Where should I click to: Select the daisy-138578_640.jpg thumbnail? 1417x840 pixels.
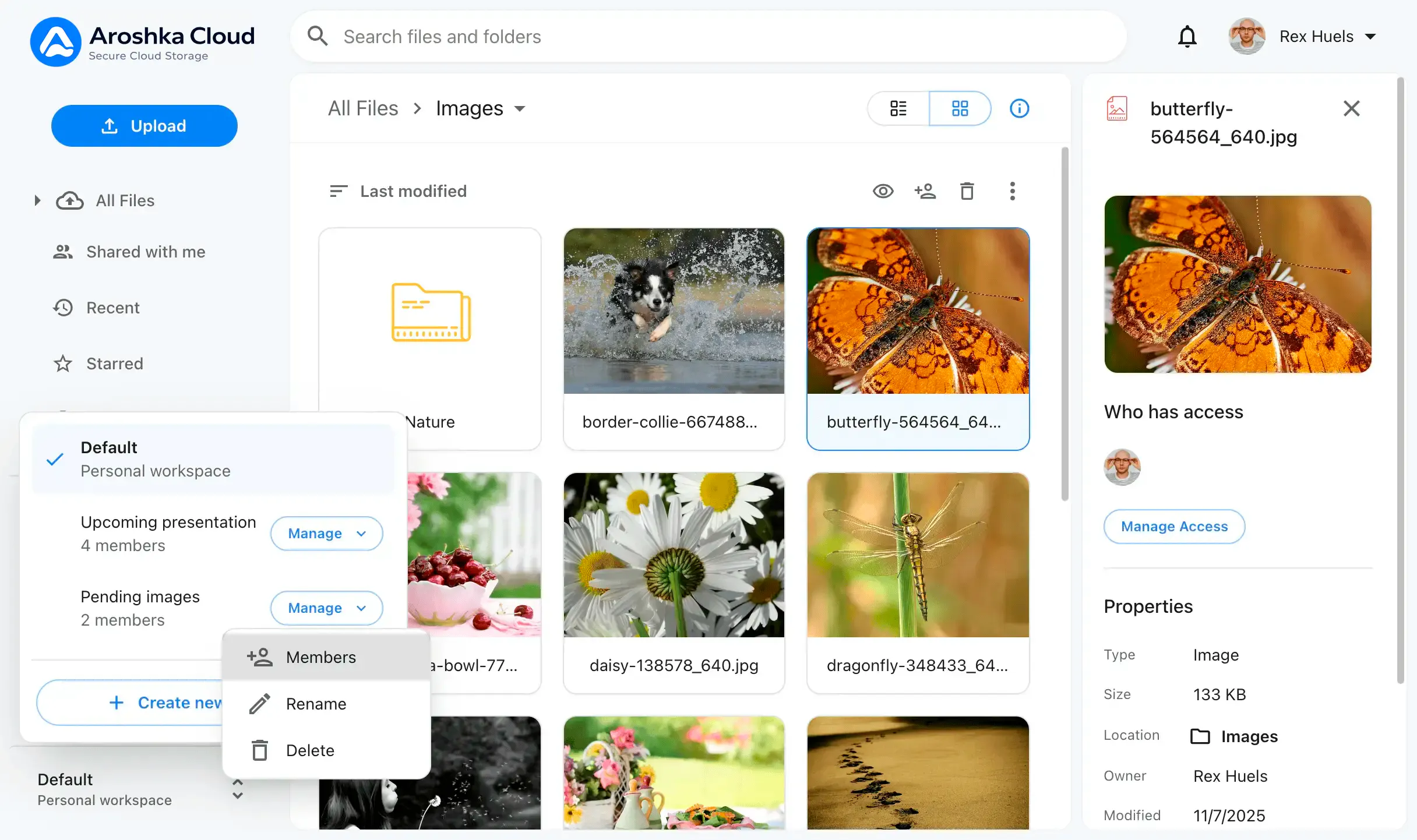tap(674, 555)
